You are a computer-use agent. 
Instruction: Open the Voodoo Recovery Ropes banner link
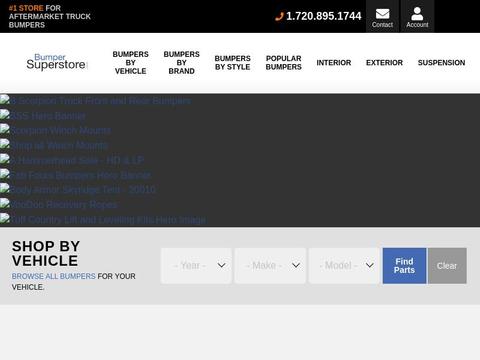(58, 204)
